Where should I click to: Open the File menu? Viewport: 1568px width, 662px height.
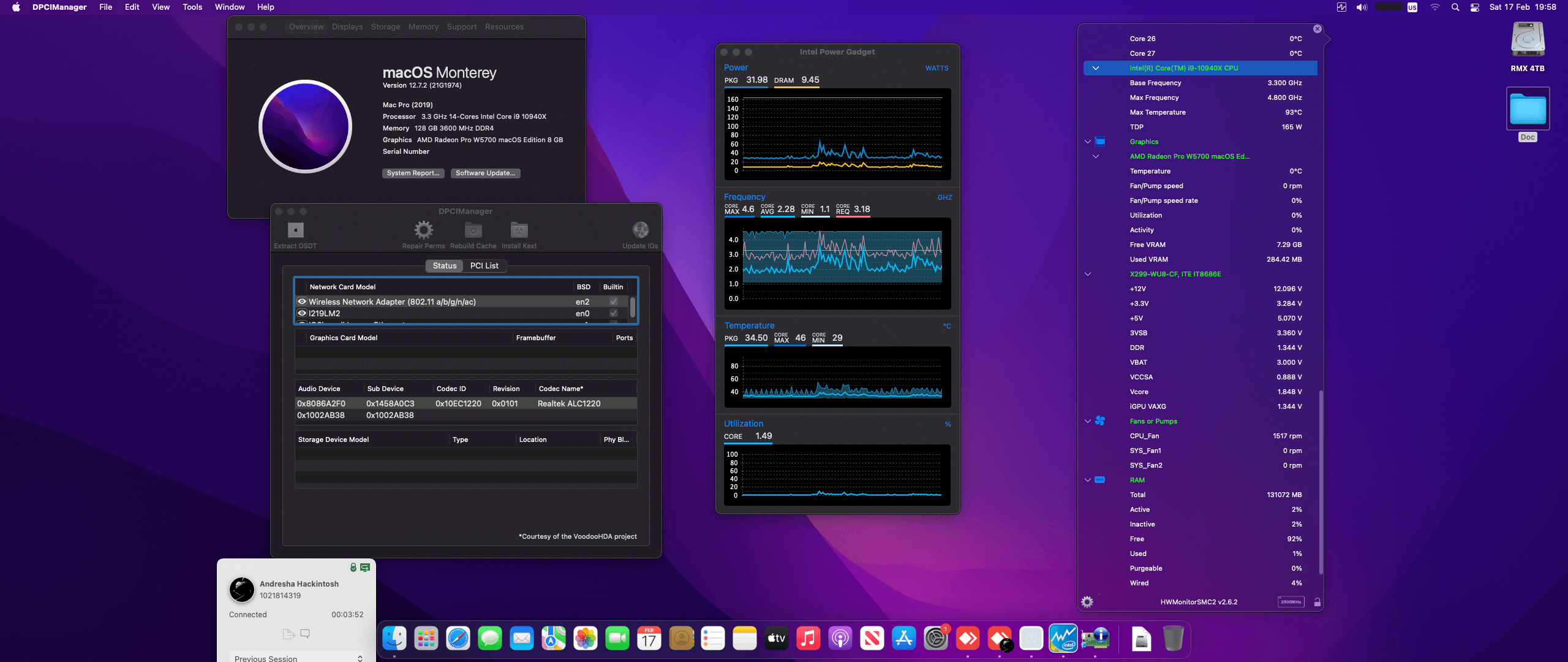click(x=106, y=7)
